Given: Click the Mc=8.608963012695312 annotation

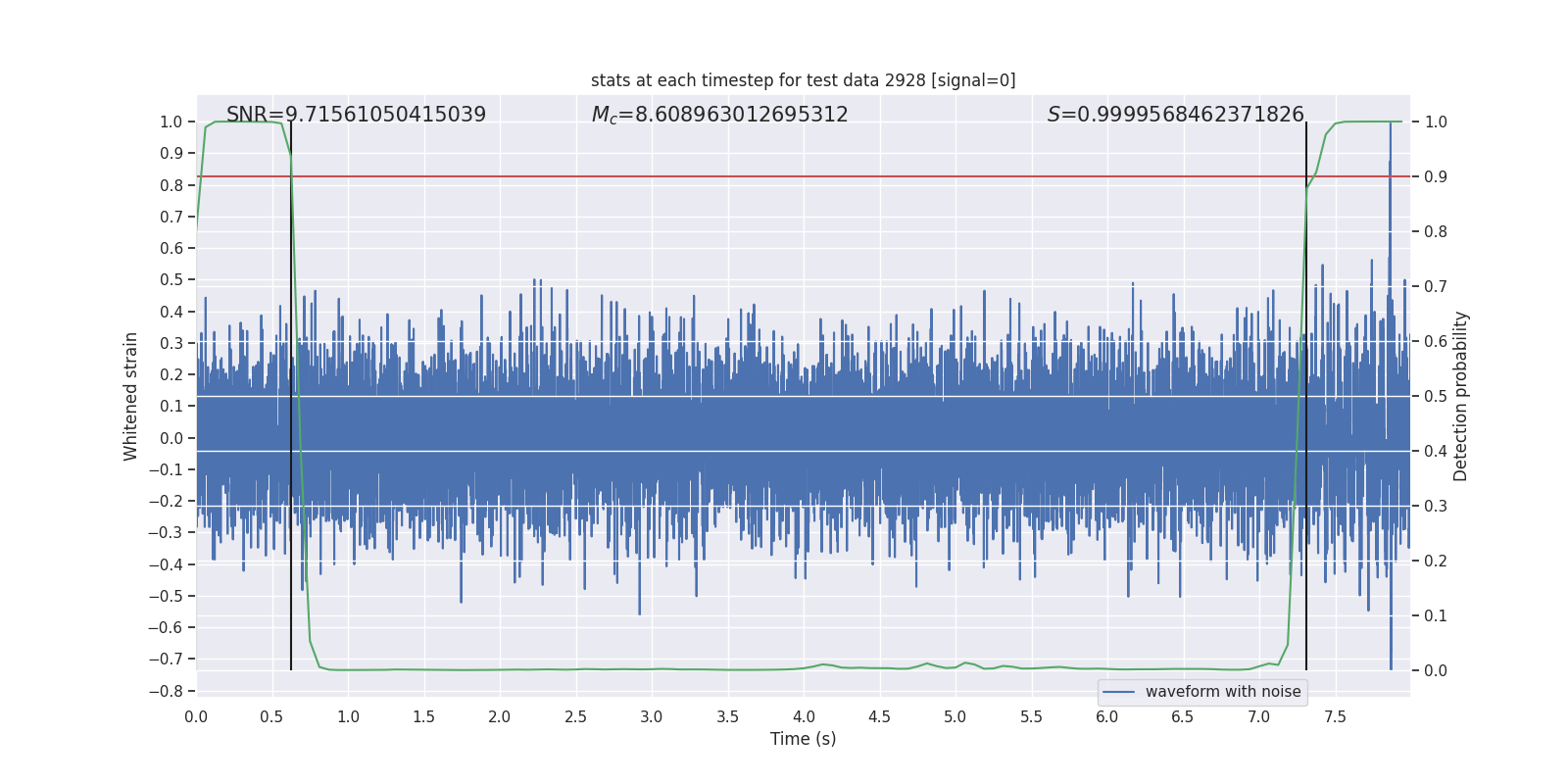Looking at the screenshot, I should [x=720, y=115].
